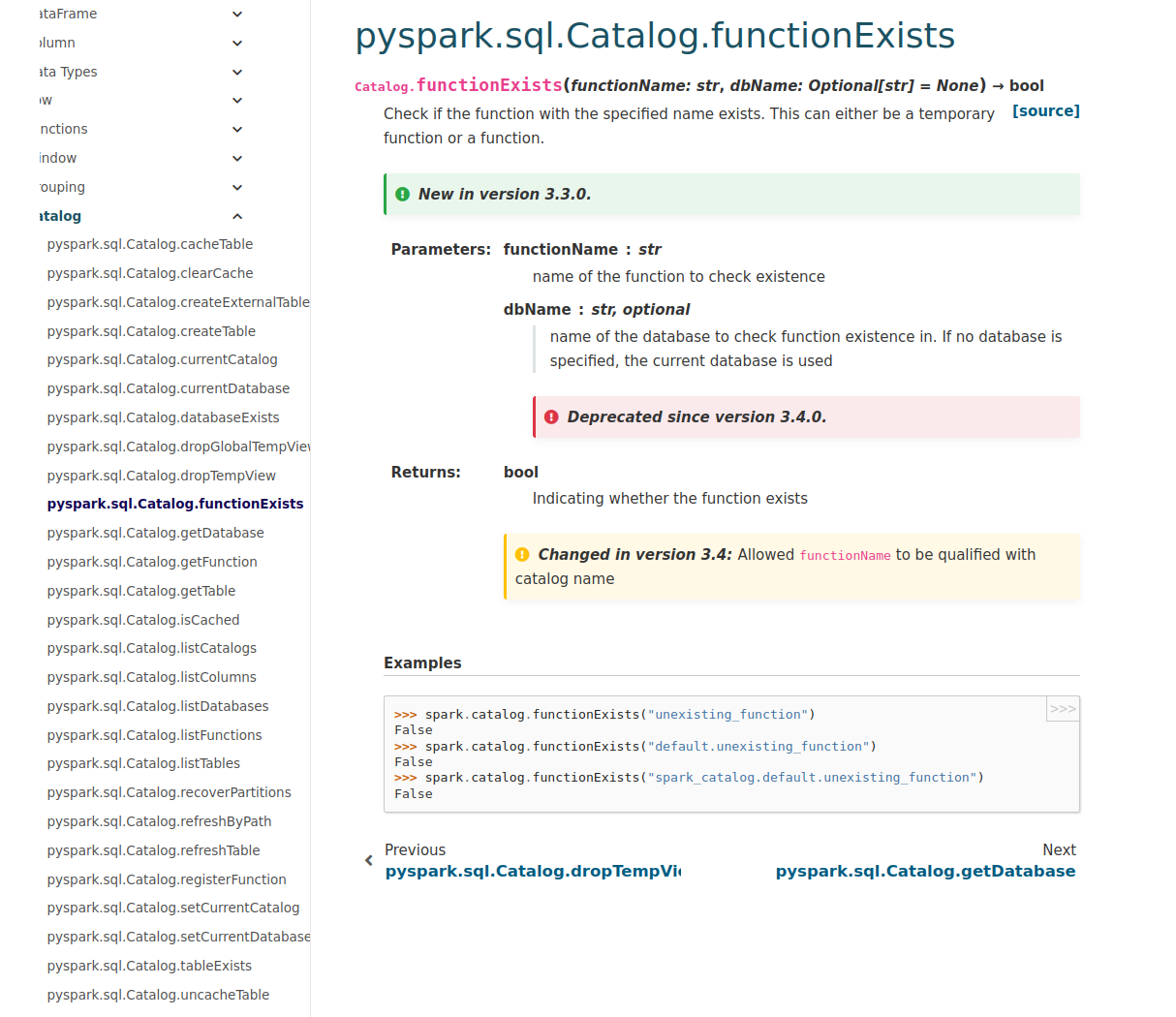Open the [source] link
This screenshot has height=1017, width=1176.
(1045, 111)
